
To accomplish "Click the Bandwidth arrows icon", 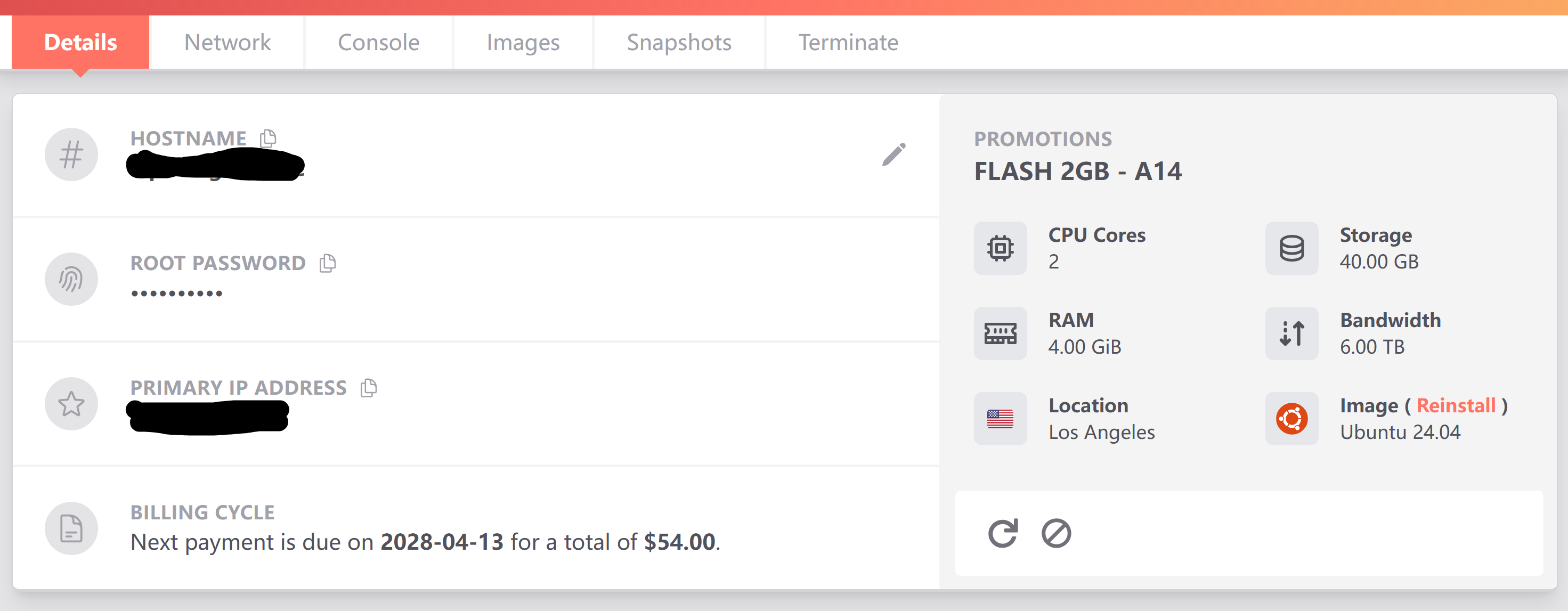I will click(1291, 333).
